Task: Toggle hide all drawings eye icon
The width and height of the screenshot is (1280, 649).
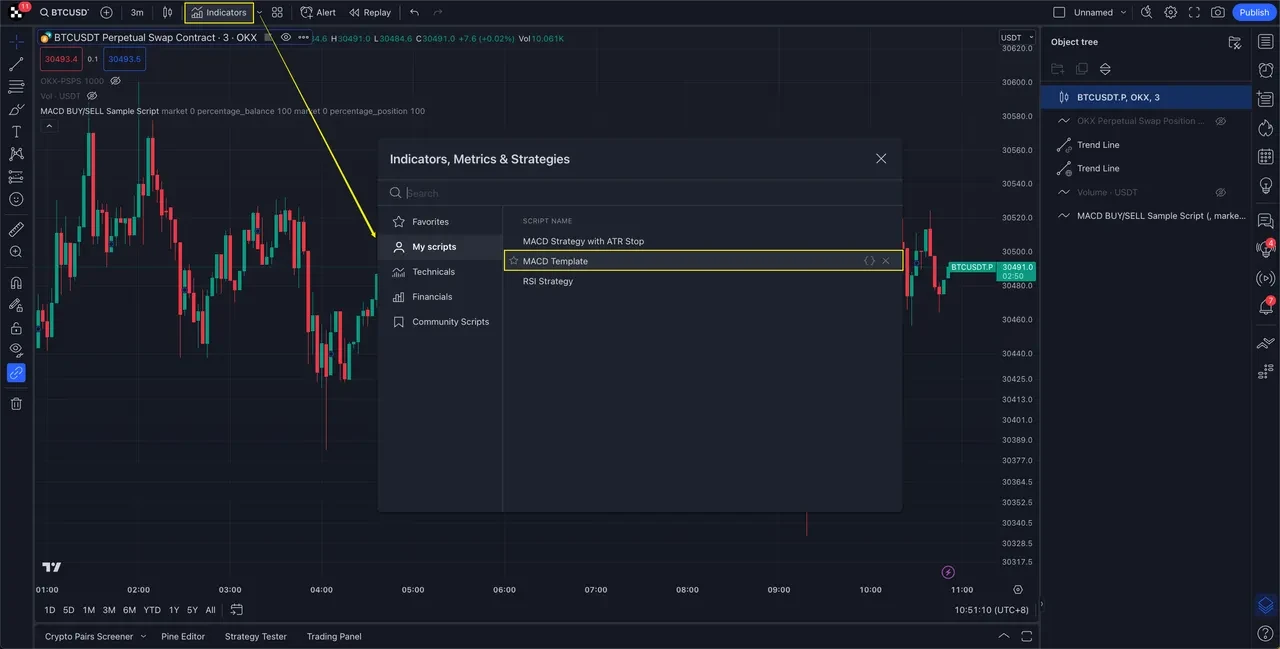Action: pos(16,350)
